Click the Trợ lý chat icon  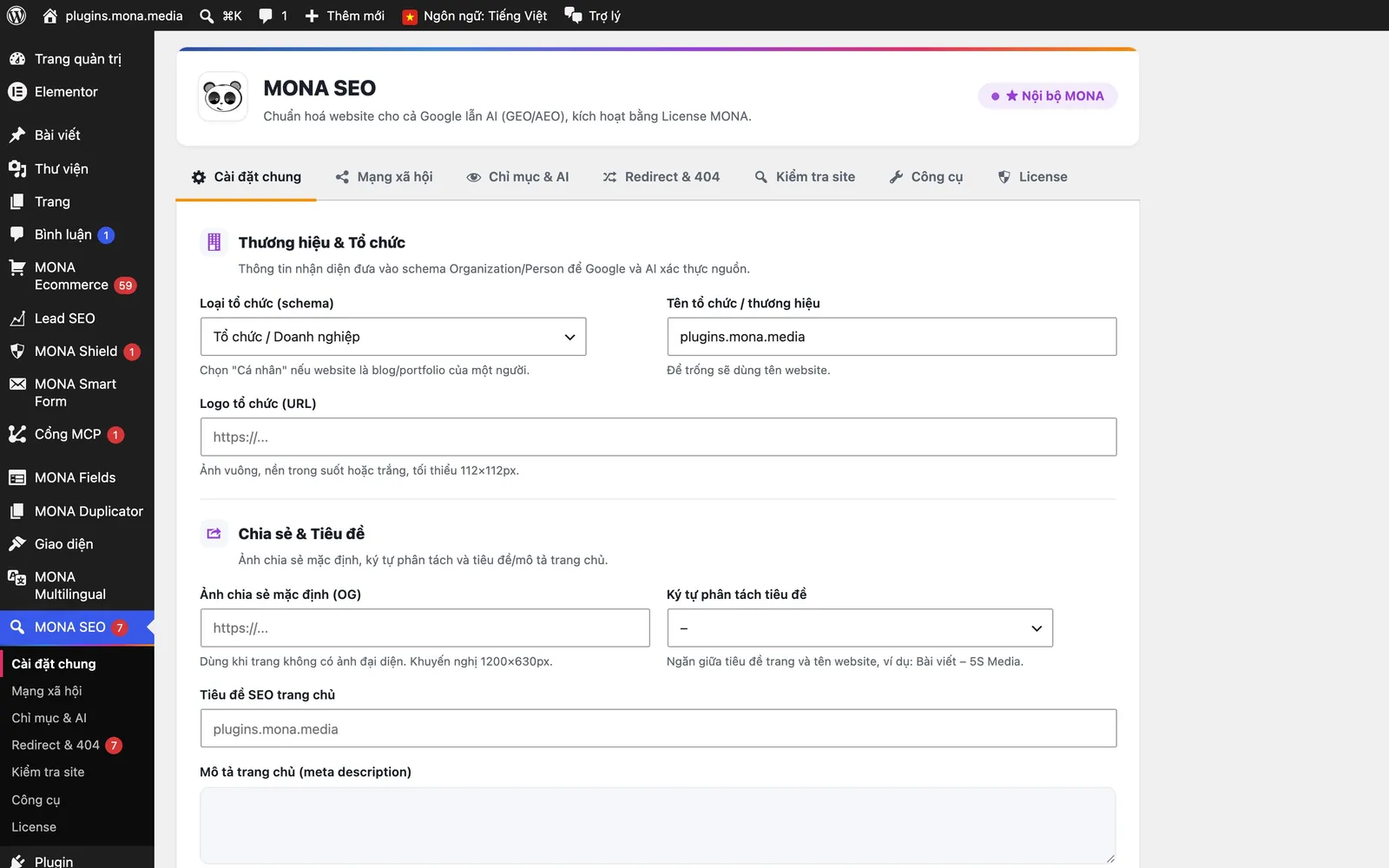pos(573,16)
